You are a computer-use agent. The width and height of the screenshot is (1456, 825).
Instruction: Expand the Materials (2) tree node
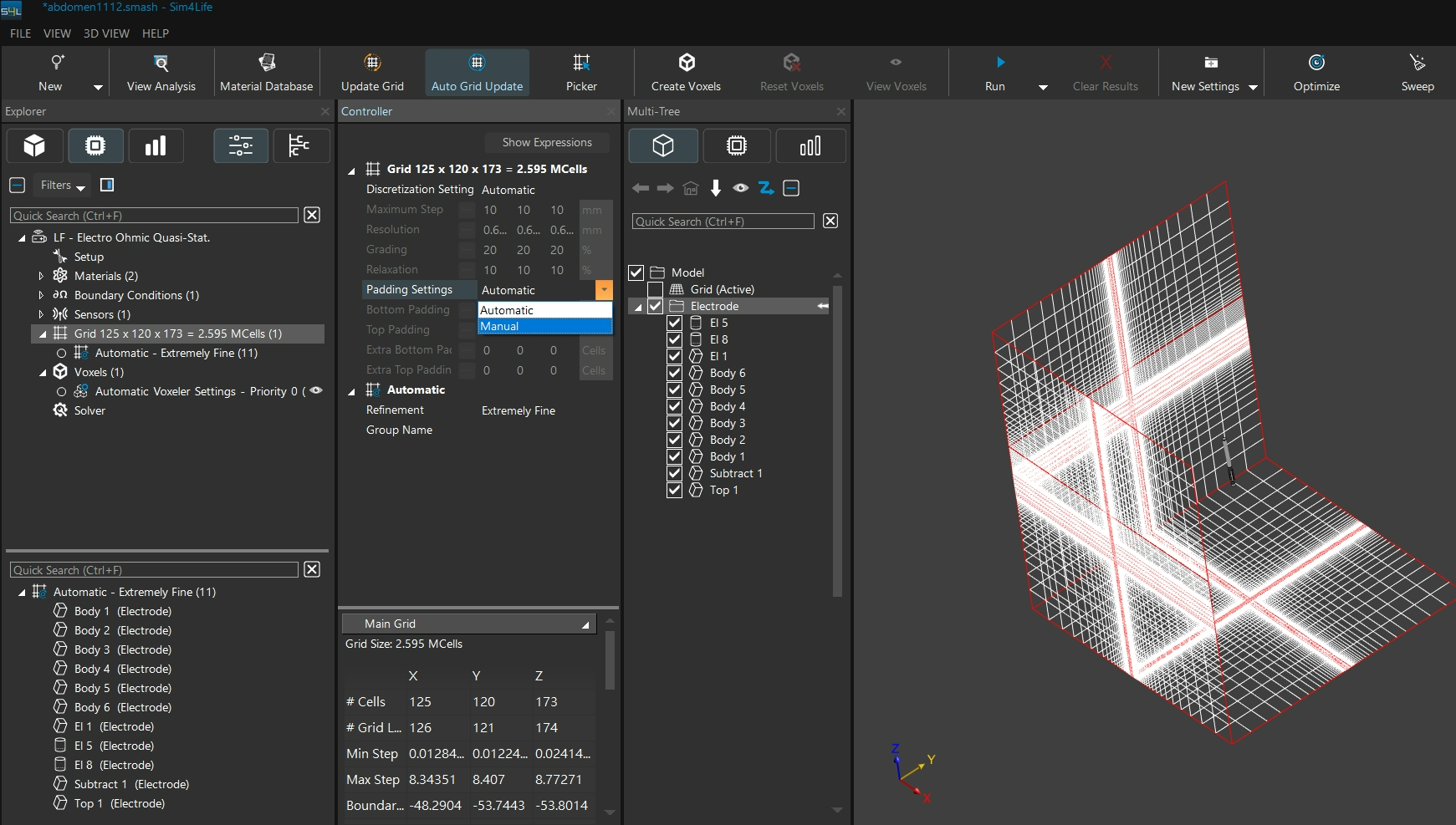point(41,276)
